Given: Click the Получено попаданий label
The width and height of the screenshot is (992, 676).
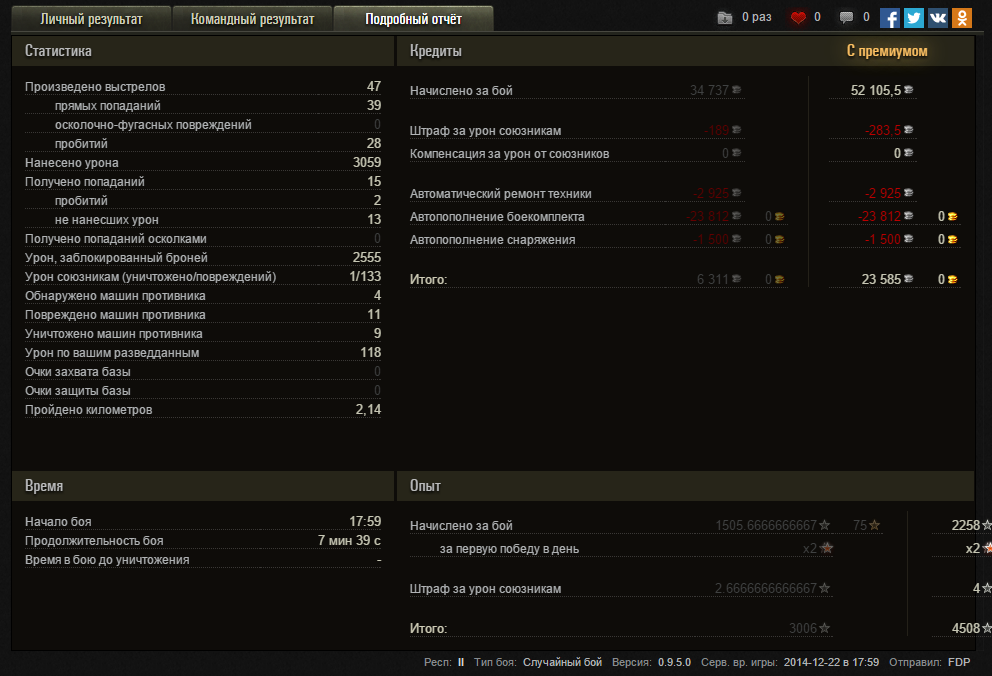Looking at the screenshot, I should [85, 181].
